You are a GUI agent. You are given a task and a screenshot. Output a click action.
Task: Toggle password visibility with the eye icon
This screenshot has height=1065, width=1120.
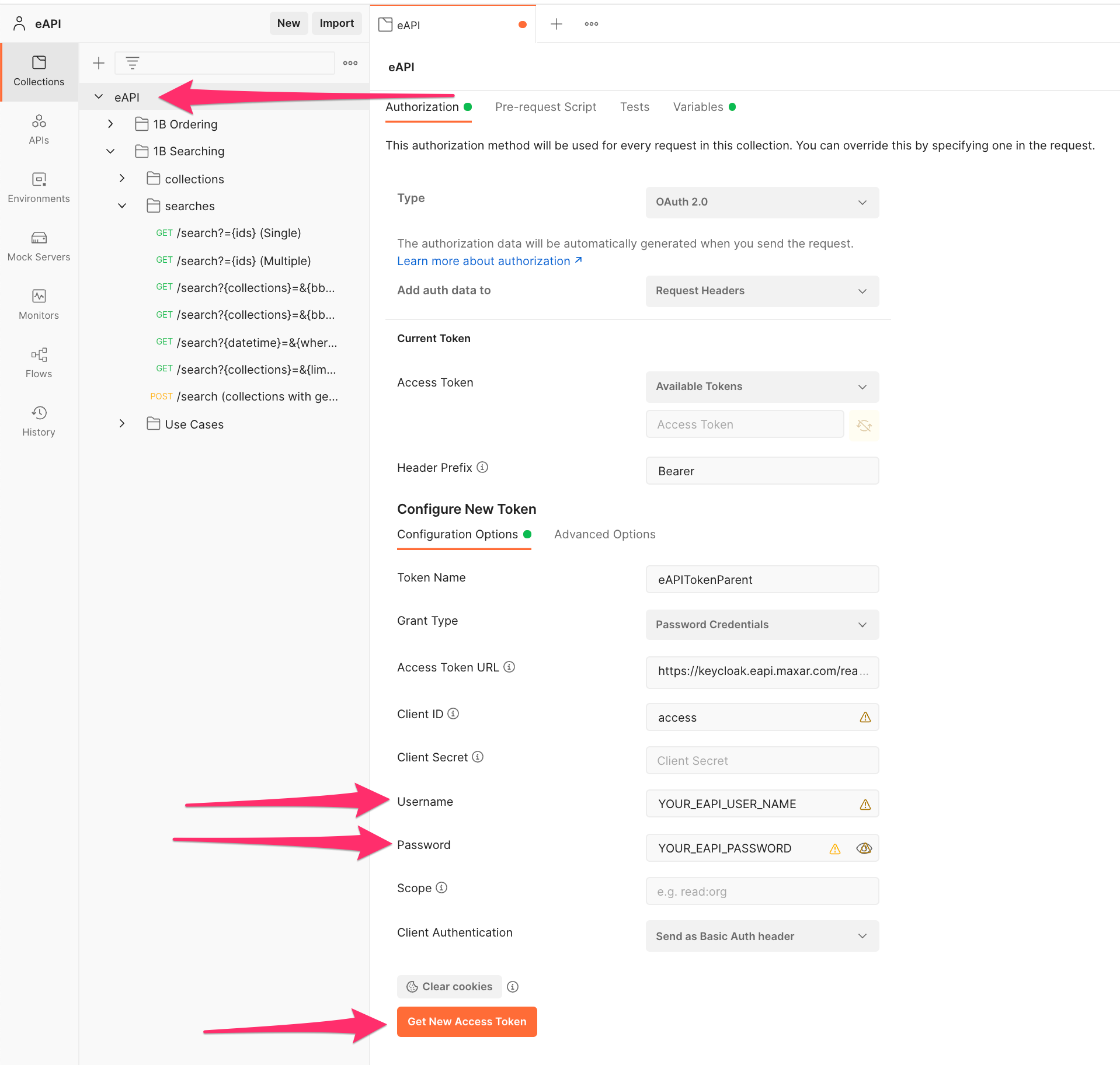click(x=864, y=848)
